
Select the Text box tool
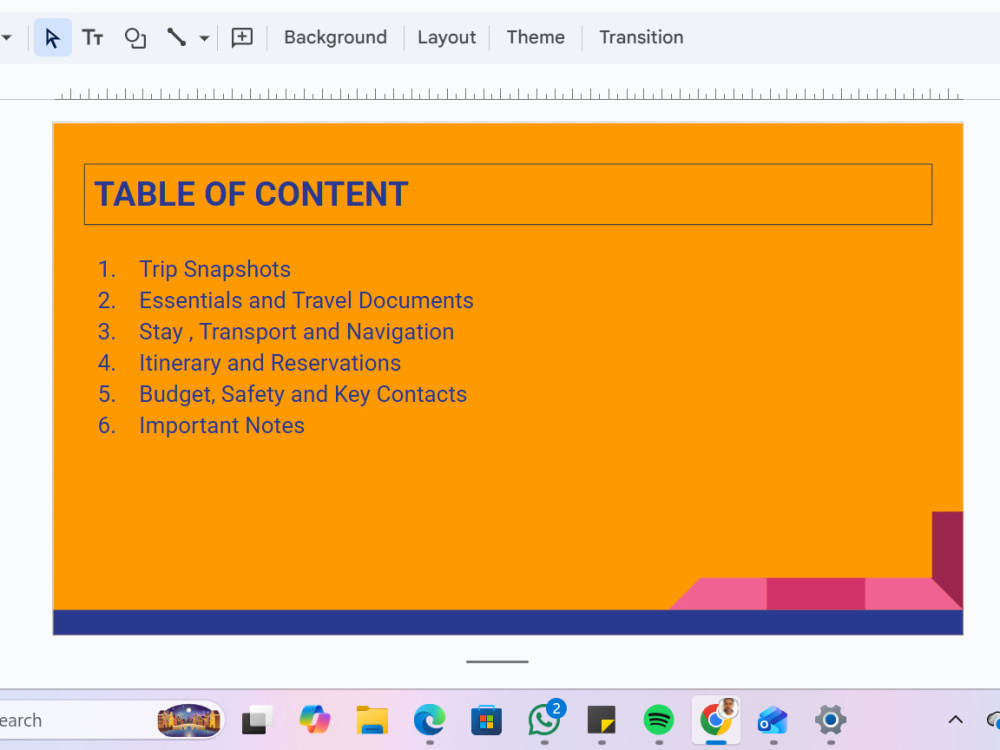[x=92, y=38]
